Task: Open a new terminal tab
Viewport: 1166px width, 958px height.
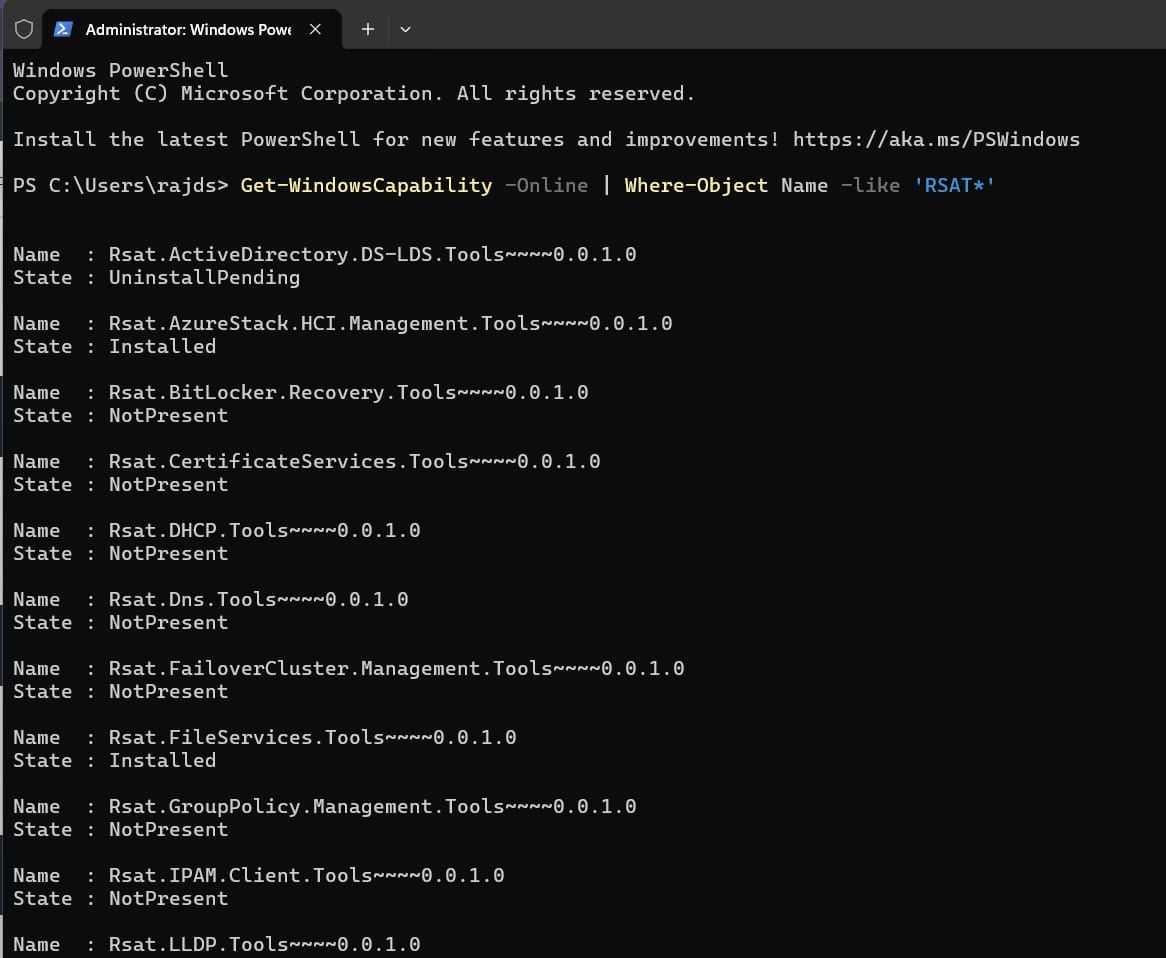Action: coord(368,29)
